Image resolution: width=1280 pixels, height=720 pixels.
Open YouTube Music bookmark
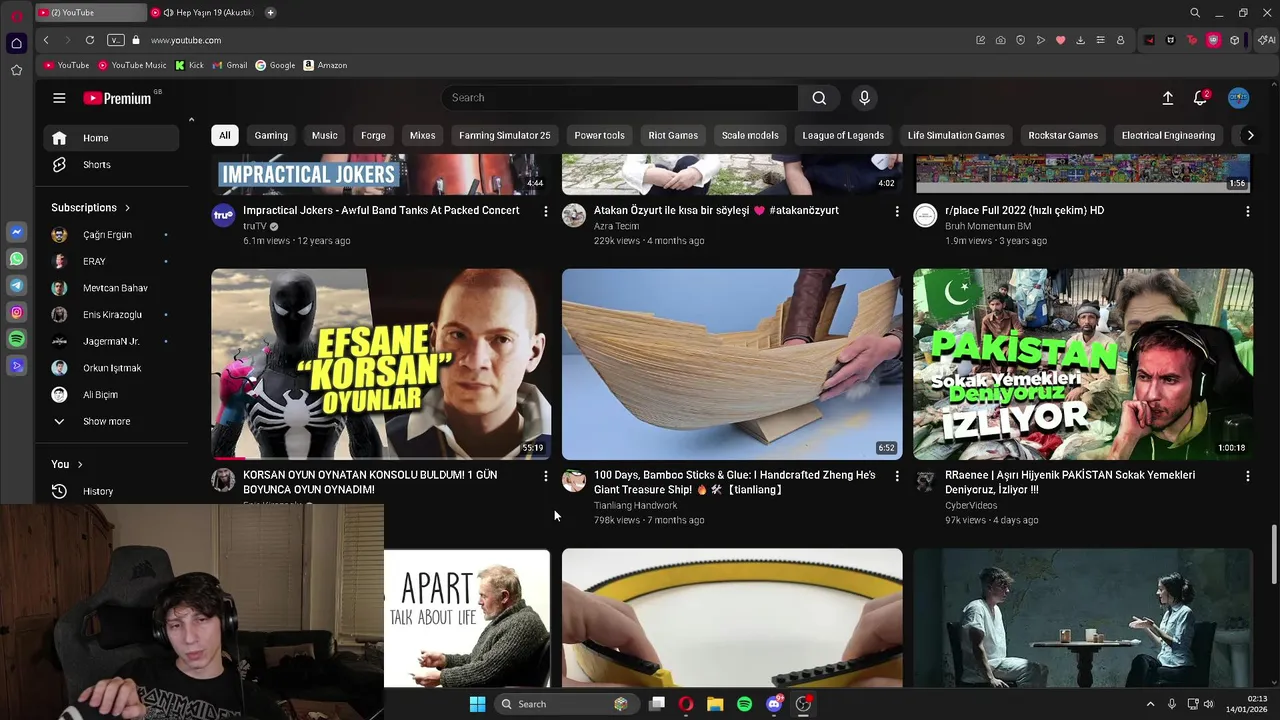point(132,65)
